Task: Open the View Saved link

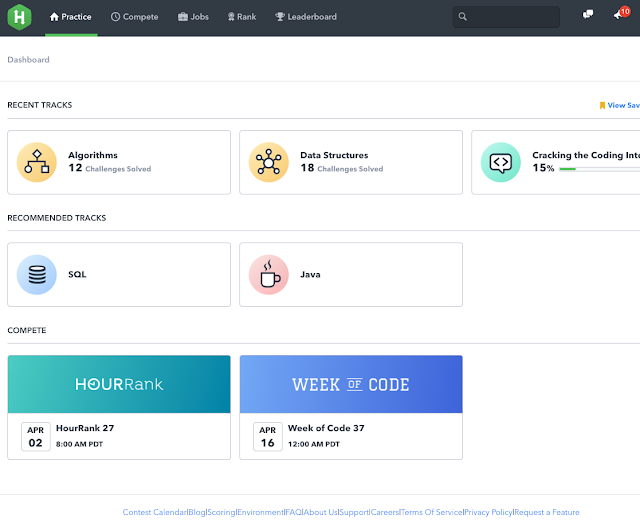Action: [x=619, y=105]
